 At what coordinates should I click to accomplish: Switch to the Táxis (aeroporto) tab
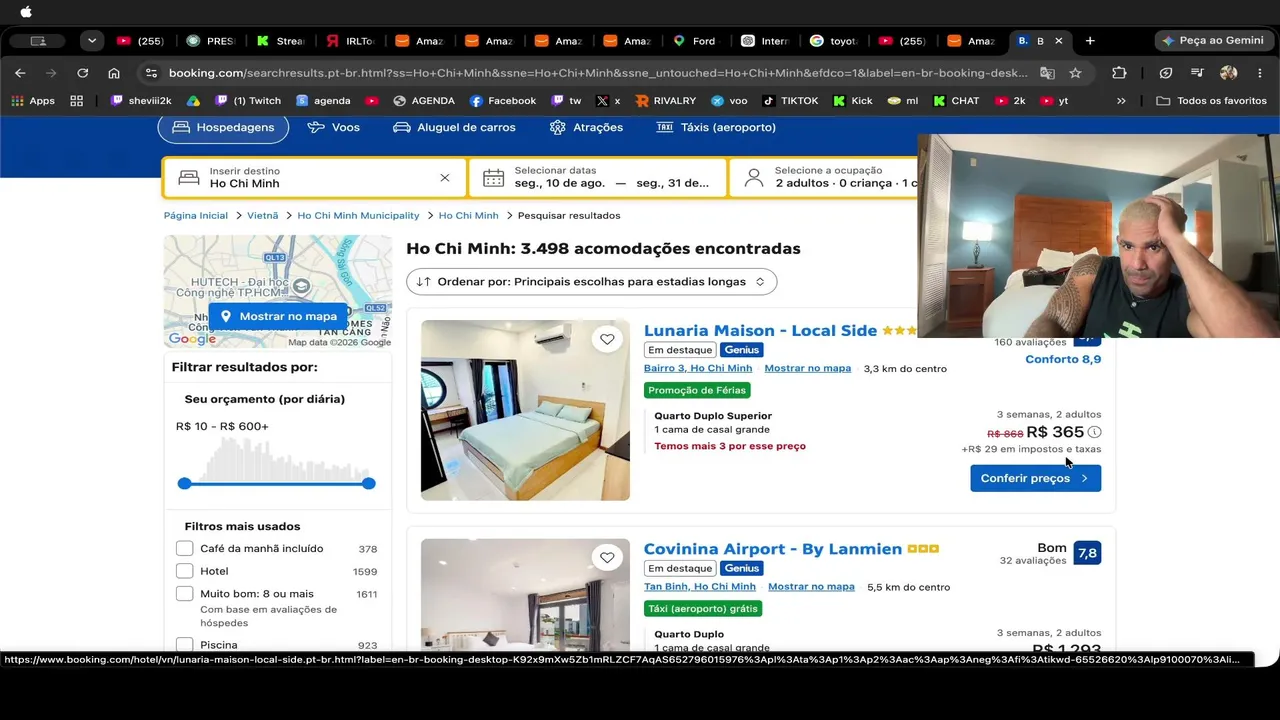click(x=716, y=128)
